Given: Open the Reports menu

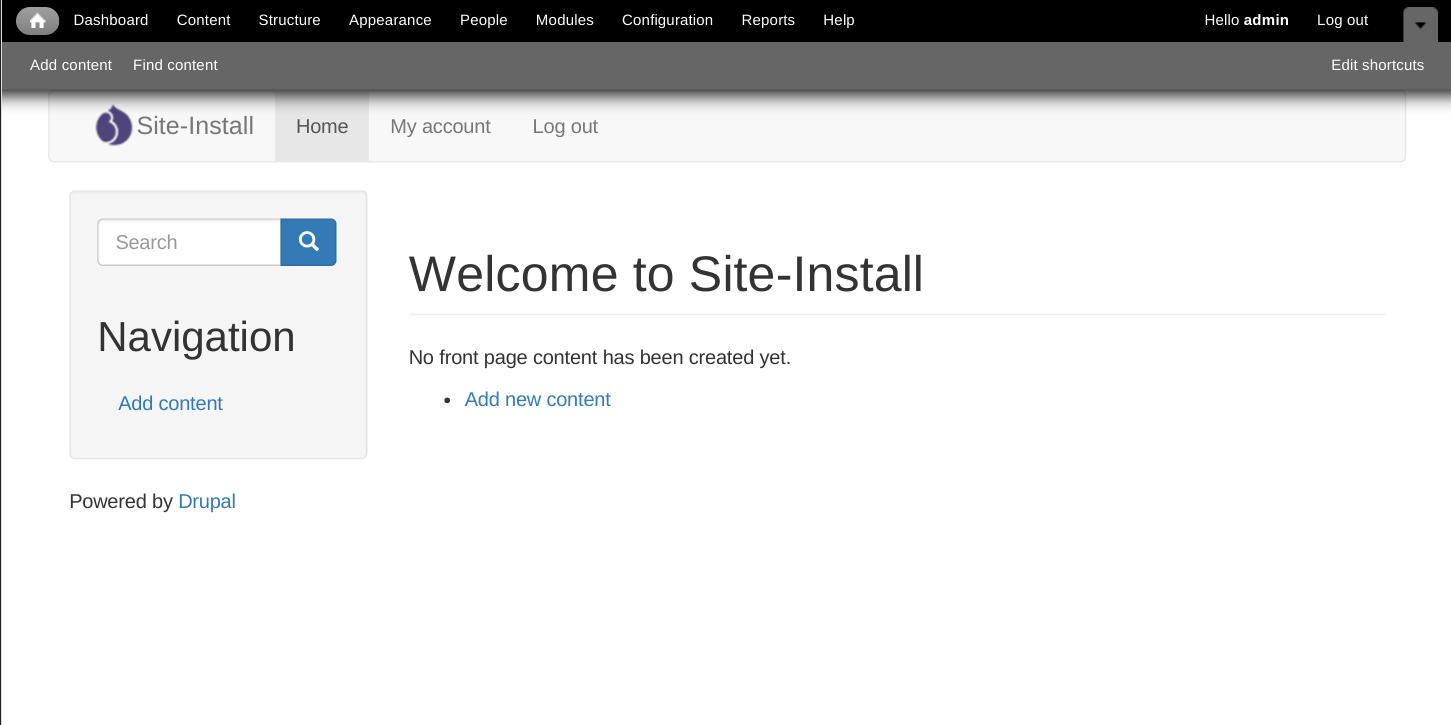Looking at the screenshot, I should (x=767, y=20).
